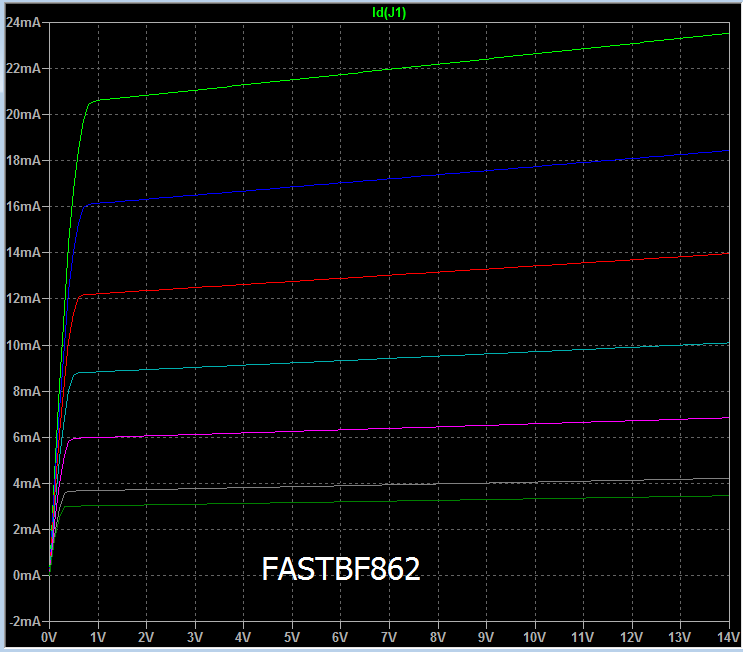Click the Id(J1) trace label
Image resolution: width=743 pixels, height=652 pixels.
tap(389, 13)
